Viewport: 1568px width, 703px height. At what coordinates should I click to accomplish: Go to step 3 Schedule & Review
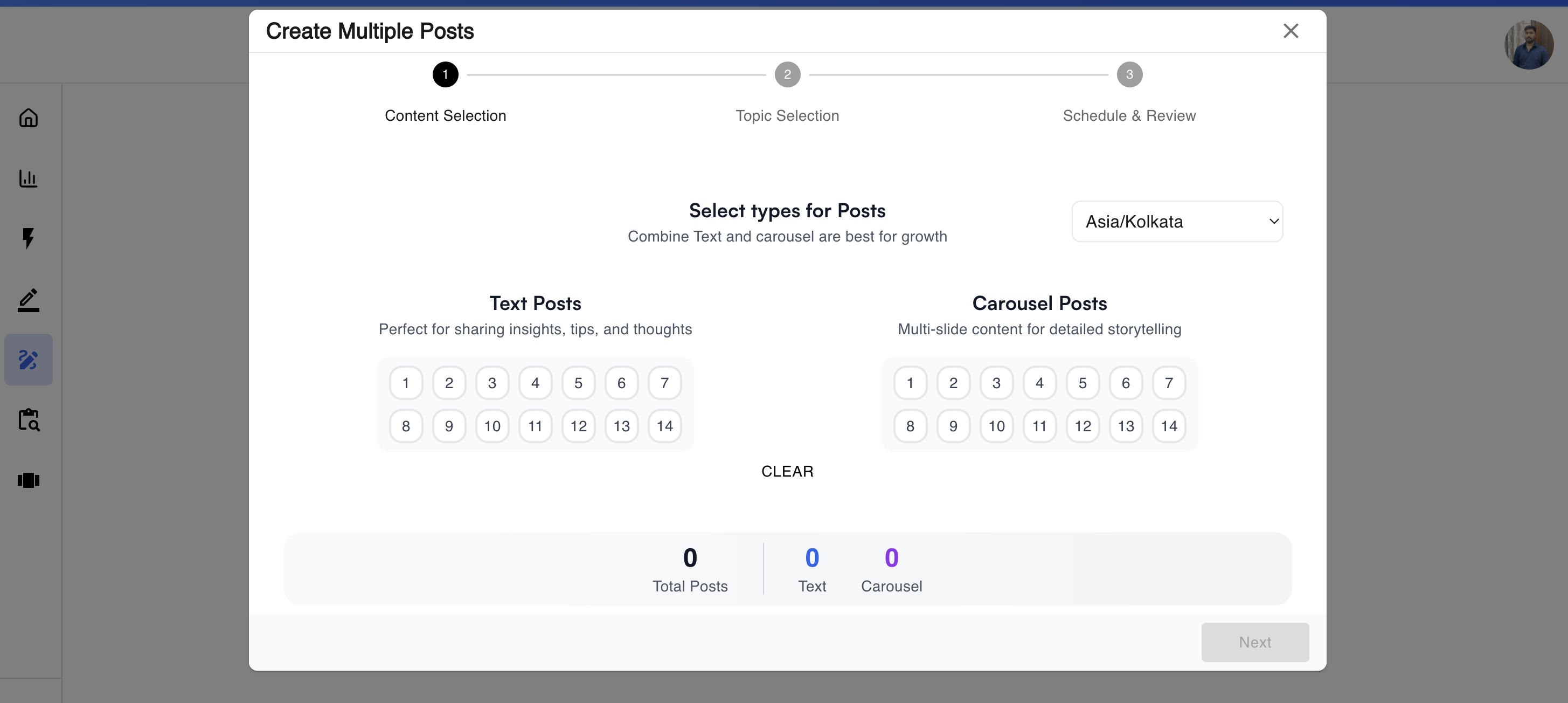(1129, 74)
